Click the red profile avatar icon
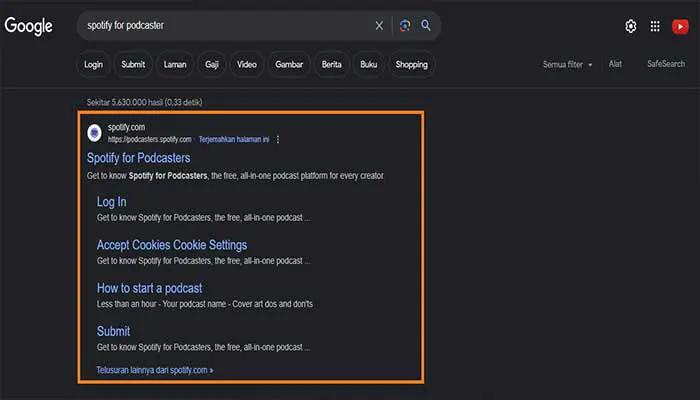700x400 pixels. coord(680,26)
